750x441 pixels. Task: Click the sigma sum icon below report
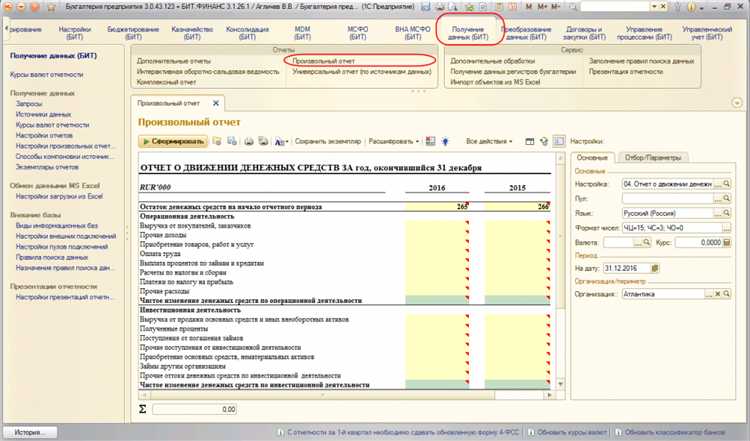[144, 409]
